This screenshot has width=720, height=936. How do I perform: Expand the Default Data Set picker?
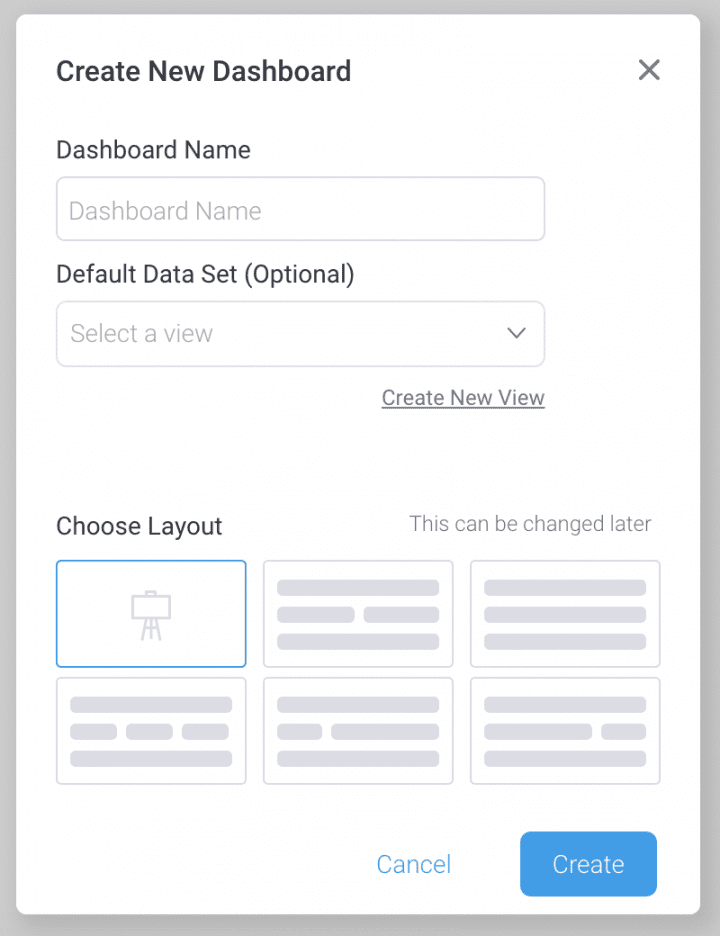point(300,333)
